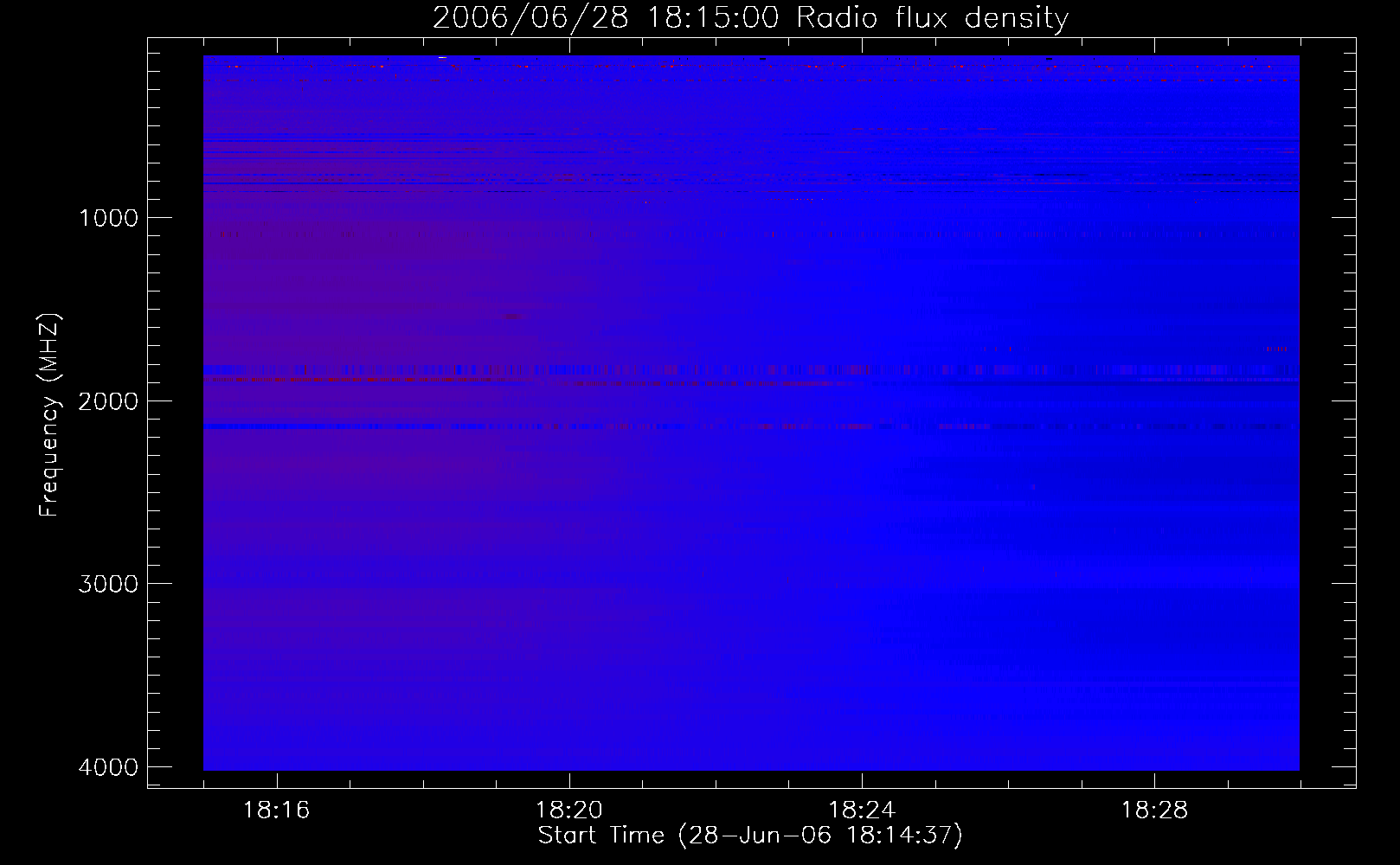Click the 18:24 time tick label

[862, 811]
